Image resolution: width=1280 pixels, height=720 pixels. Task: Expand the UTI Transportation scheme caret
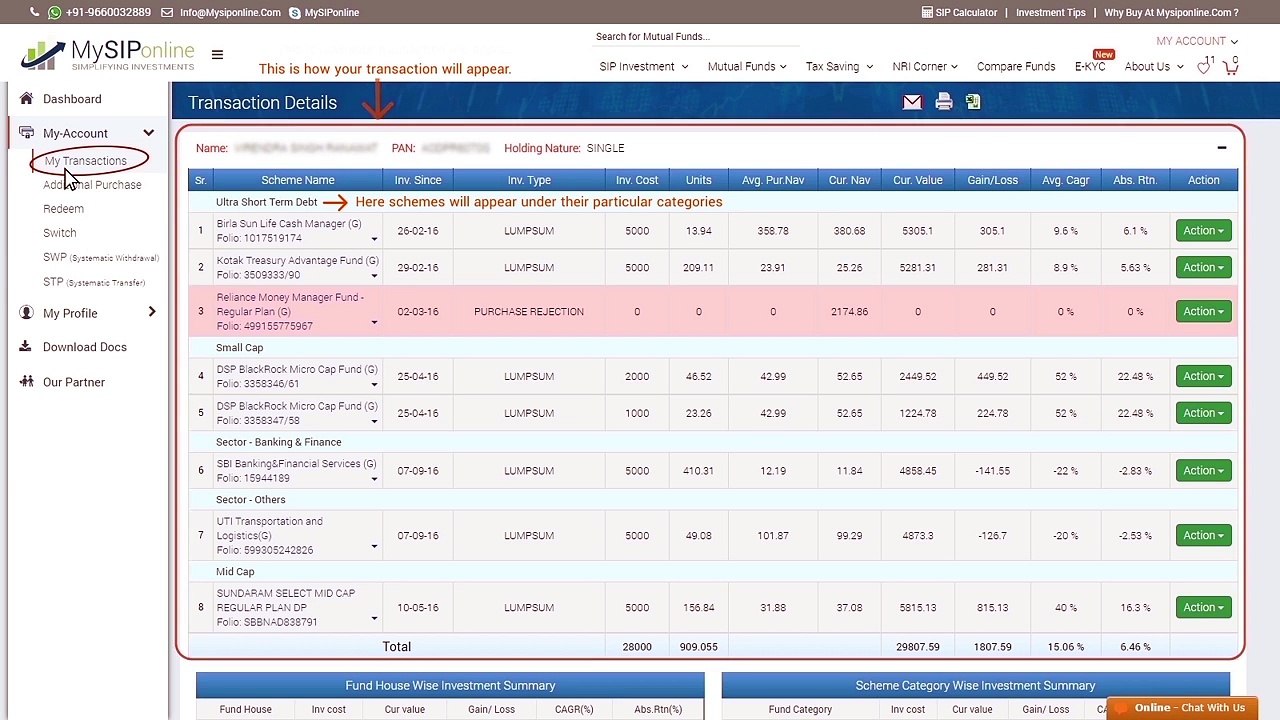pos(374,546)
